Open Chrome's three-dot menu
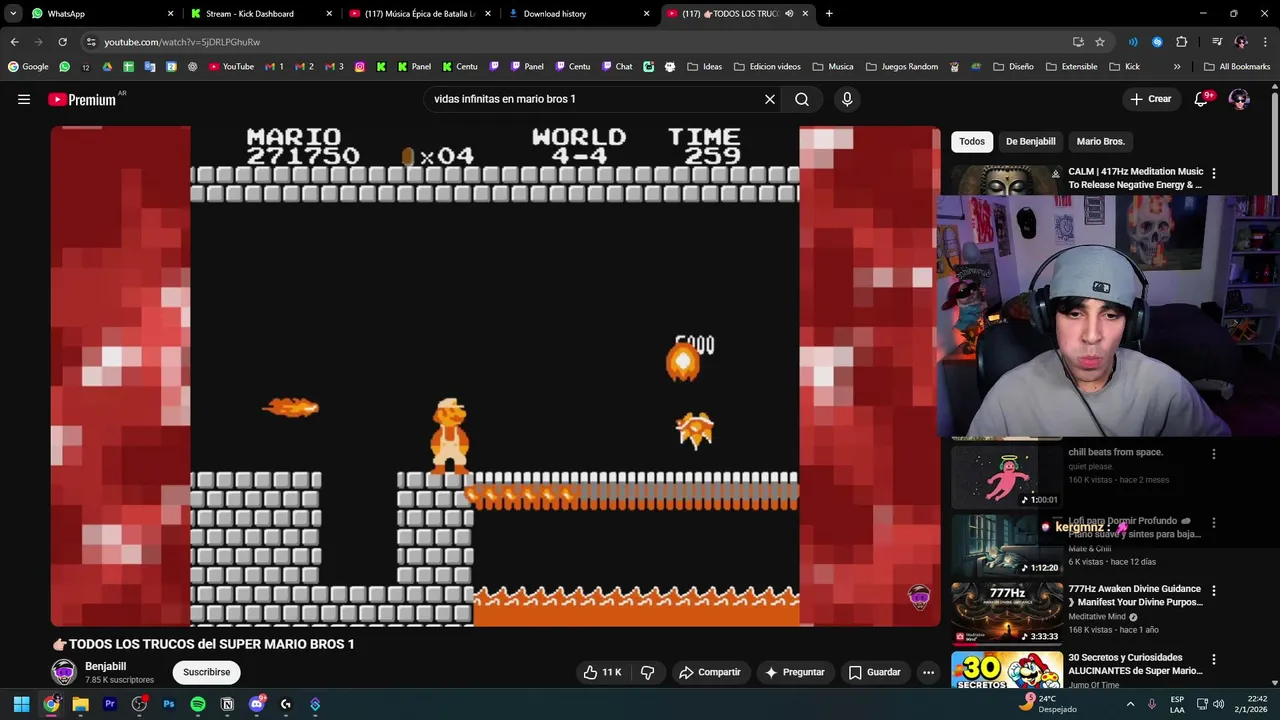The image size is (1280, 720). point(1265,42)
